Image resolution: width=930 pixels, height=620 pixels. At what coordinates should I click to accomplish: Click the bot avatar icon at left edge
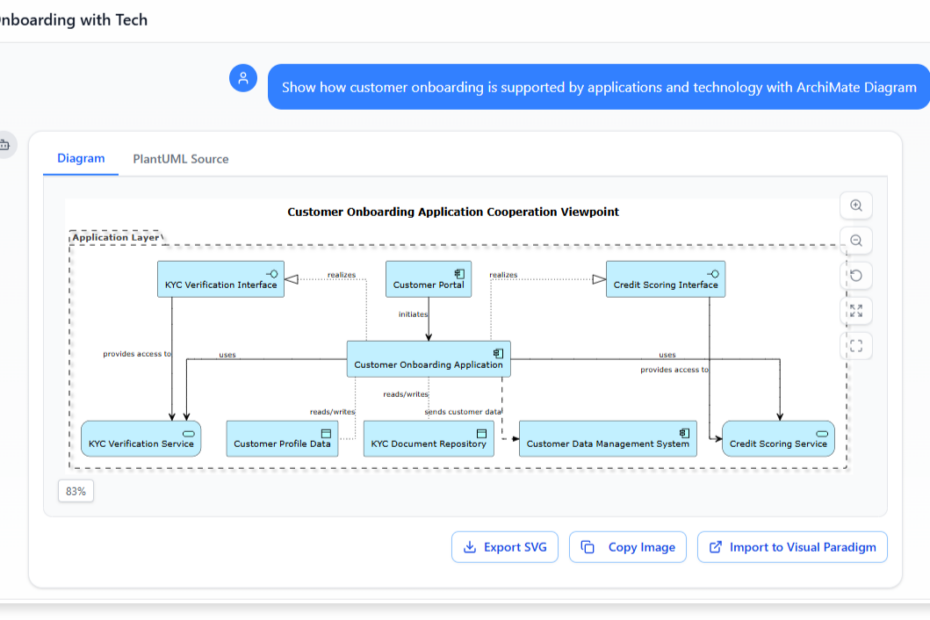pos(4,145)
